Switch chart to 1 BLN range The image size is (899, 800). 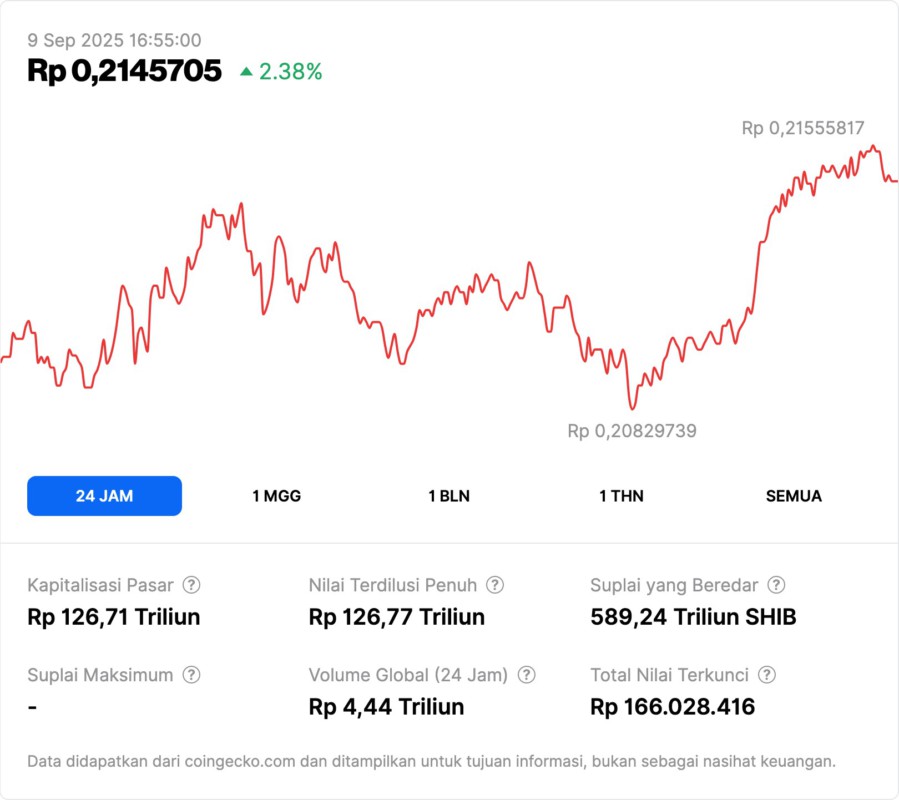click(449, 496)
